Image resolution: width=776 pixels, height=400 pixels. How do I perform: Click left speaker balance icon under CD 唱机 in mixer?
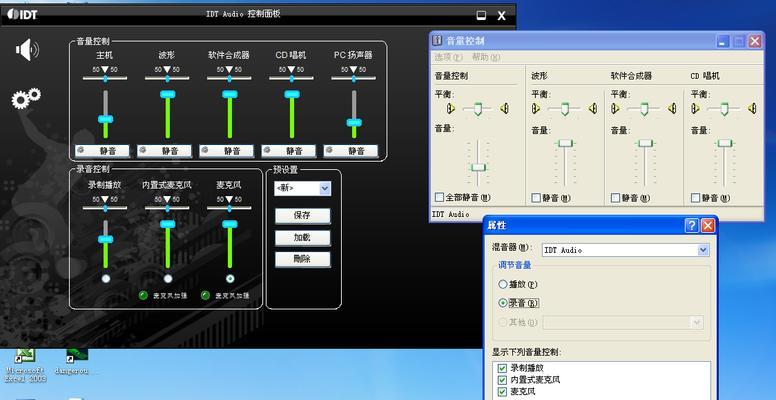coord(695,108)
